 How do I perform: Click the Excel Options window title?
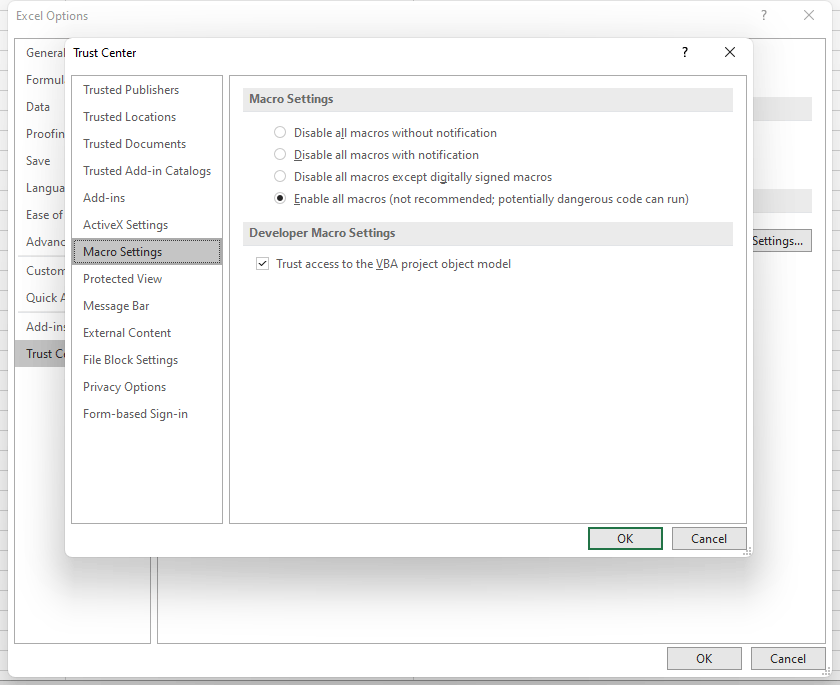click(x=52, y=16)
